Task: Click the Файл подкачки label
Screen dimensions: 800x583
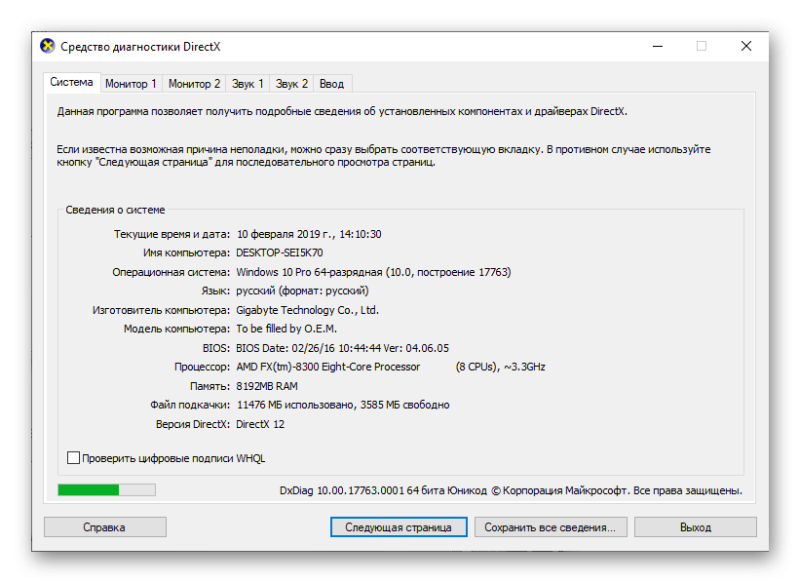Action: (190, 405)
